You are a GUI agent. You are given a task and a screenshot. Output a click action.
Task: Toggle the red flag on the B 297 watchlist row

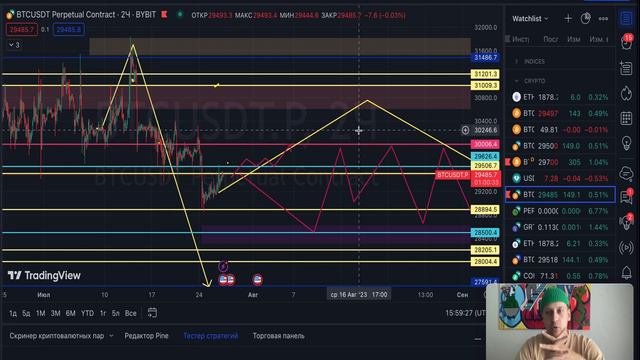pyautogui.click(x=507, y=162)
